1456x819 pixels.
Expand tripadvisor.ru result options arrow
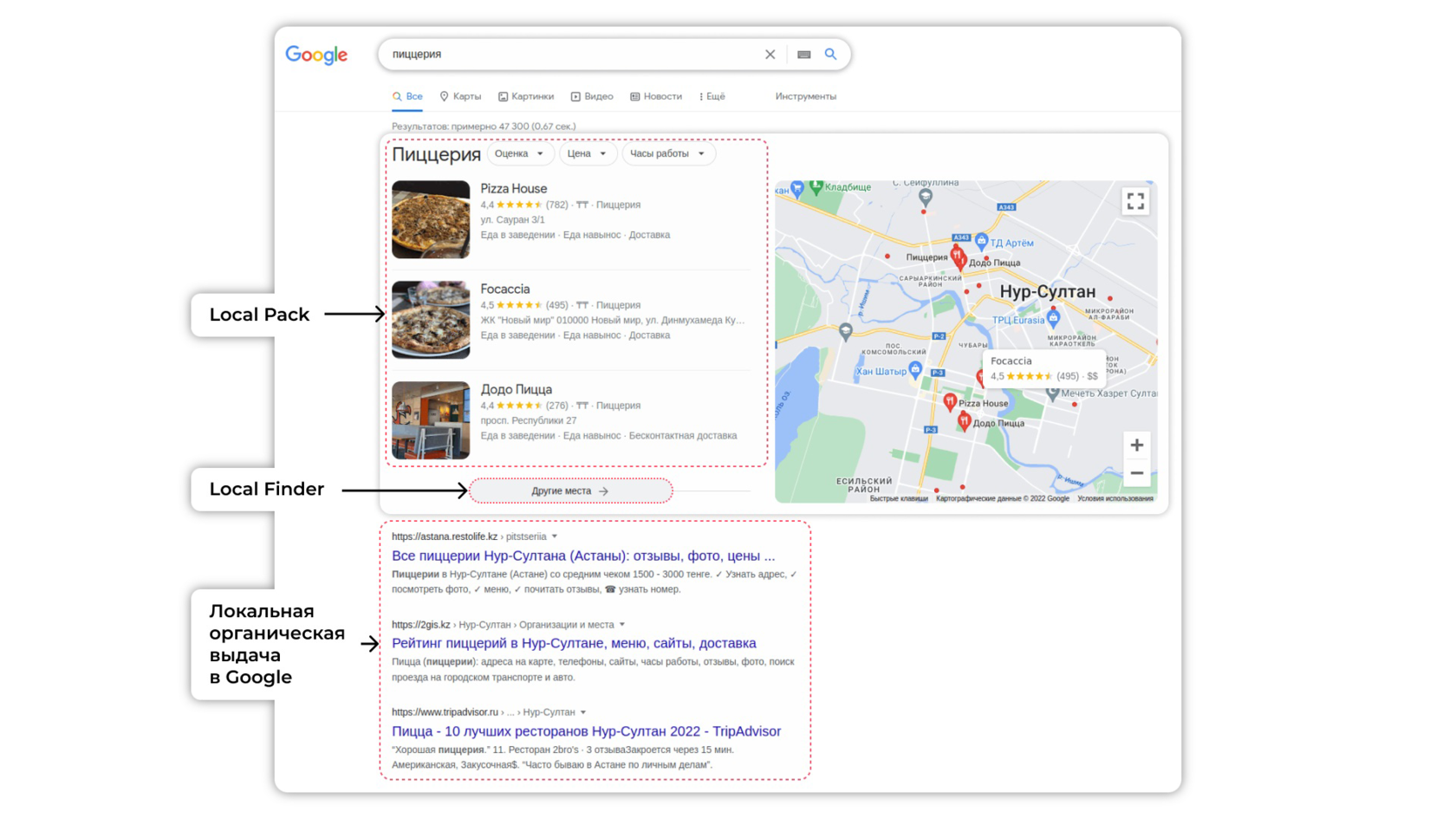[583, 712]
